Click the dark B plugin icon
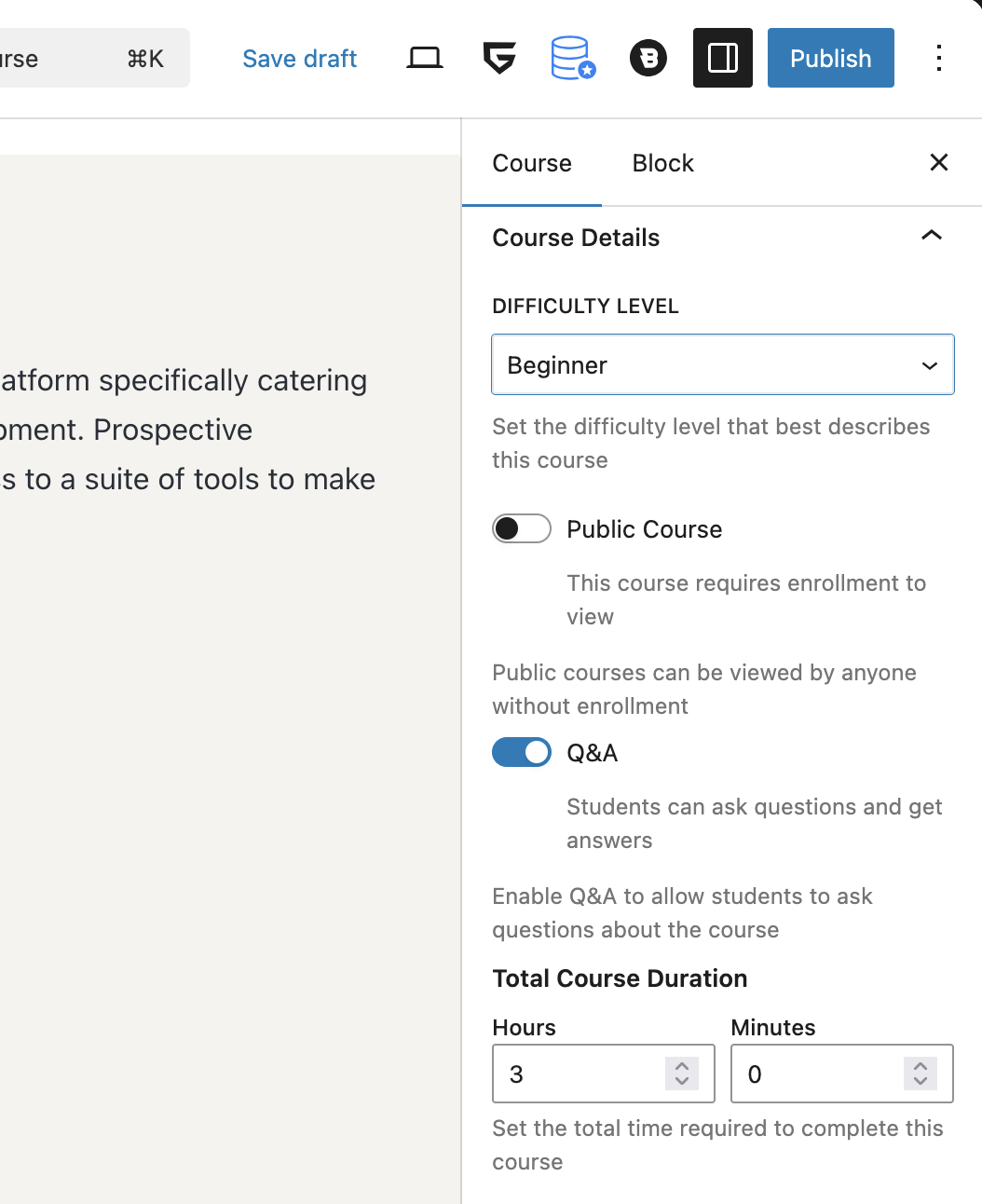 click(x=648, y=58)
